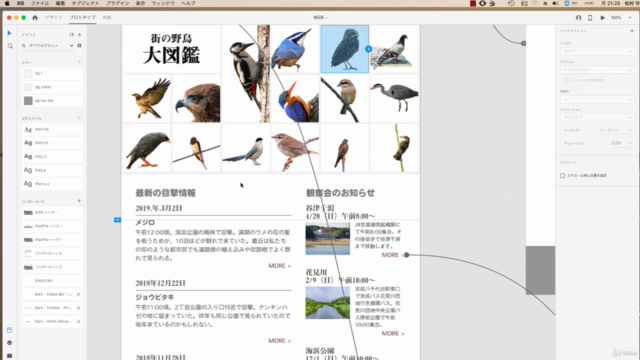
Task: Select the owl image on the artboard
Action: (x=344, y=49)
